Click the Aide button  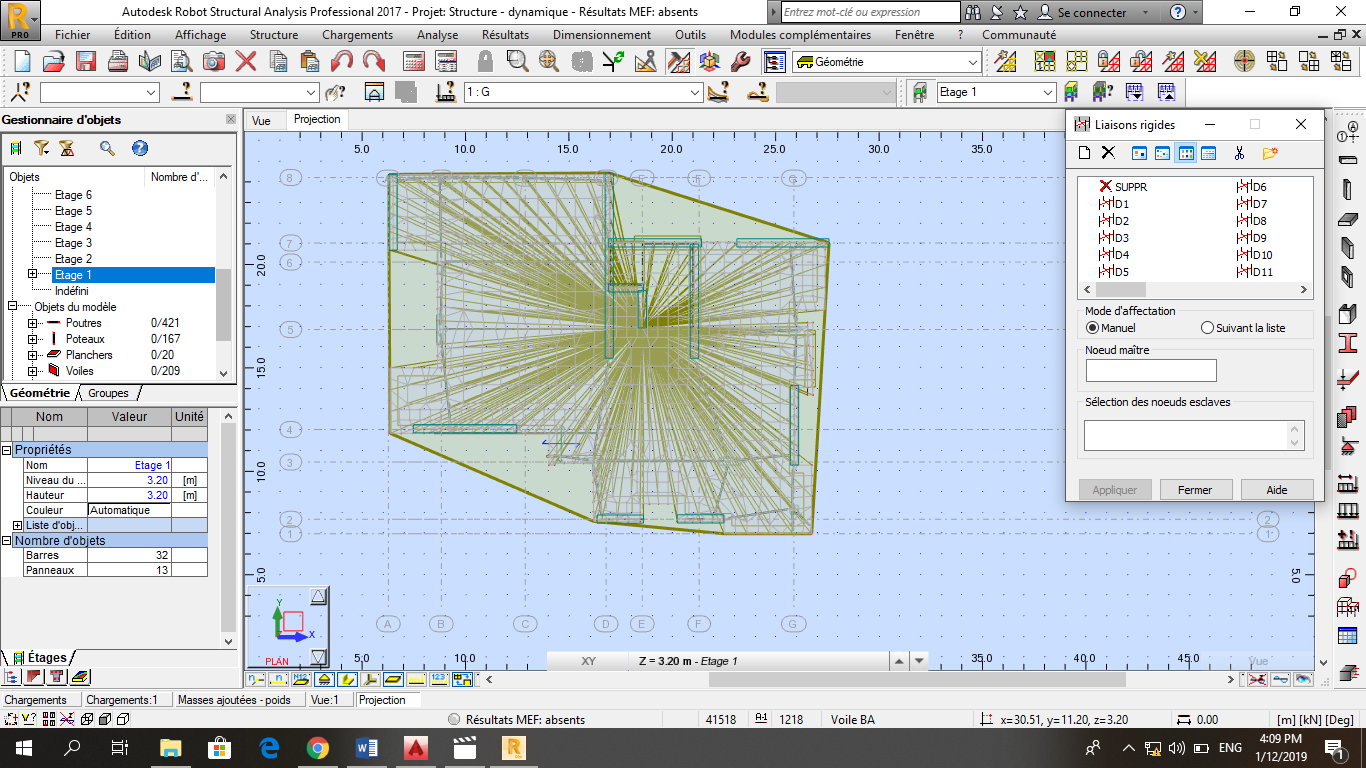tap(1277, 490)
